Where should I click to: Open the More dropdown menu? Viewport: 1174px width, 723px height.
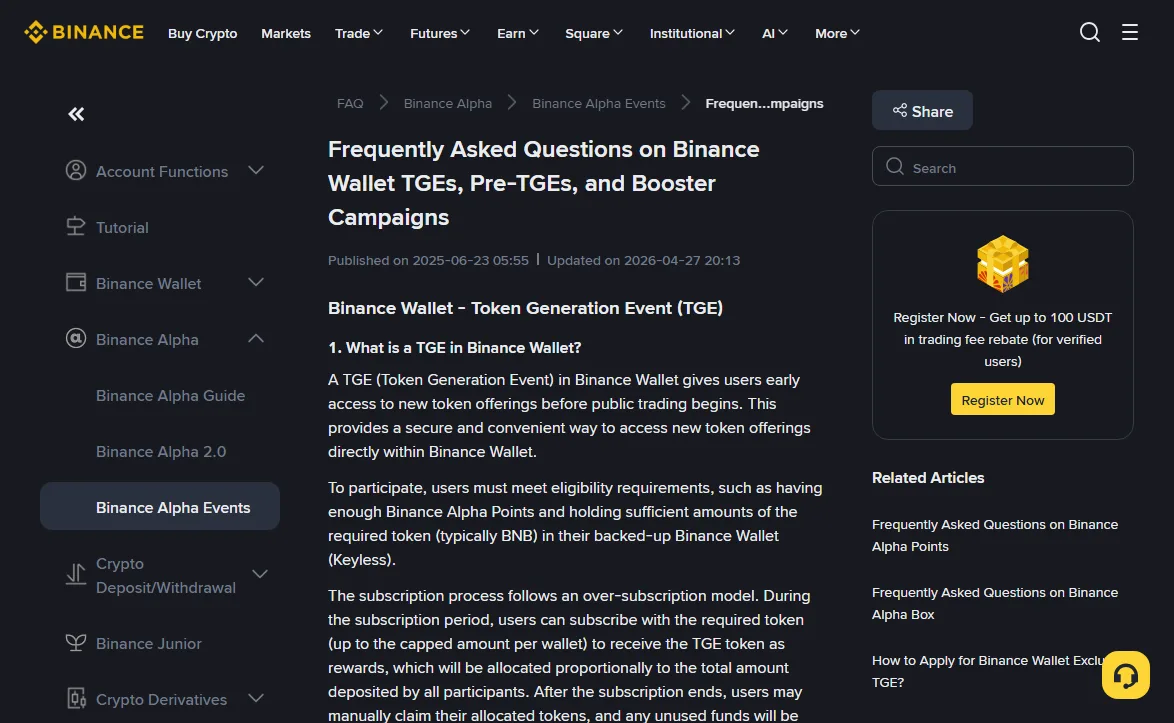(x=837, y=33)
